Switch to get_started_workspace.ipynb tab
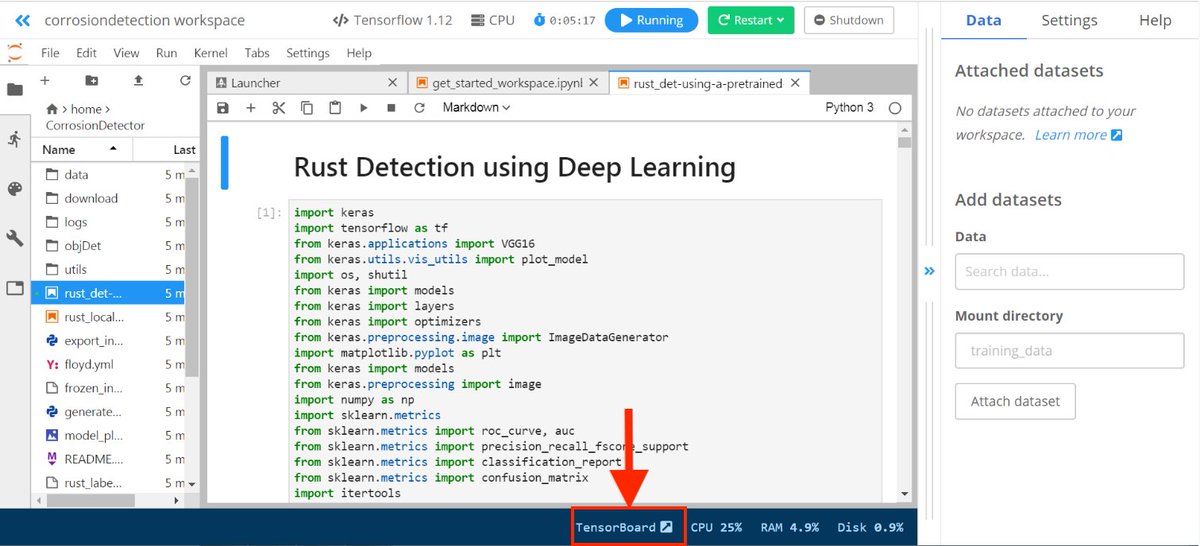The image size is (1200, 546). tap(508, 83)
